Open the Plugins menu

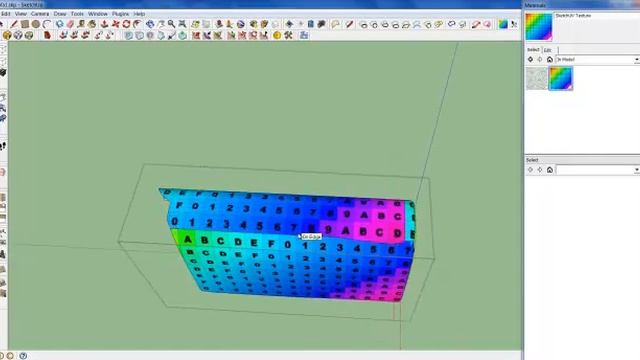(120, 14)
